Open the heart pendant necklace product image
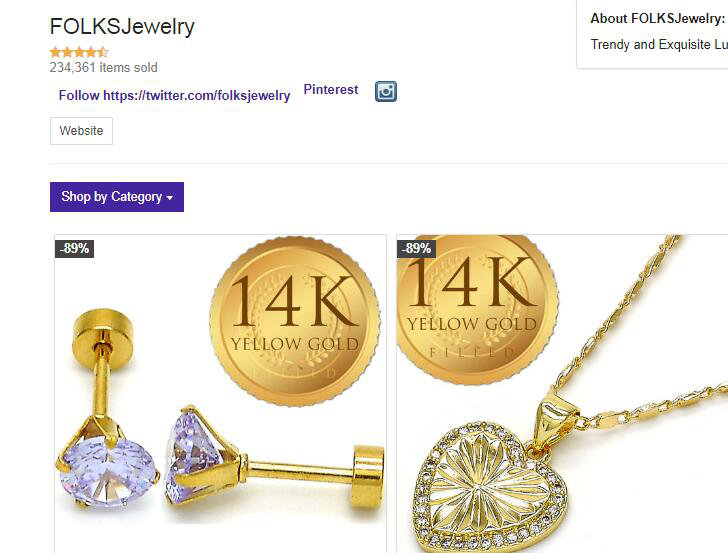728x553 pixels. (562, 394)
